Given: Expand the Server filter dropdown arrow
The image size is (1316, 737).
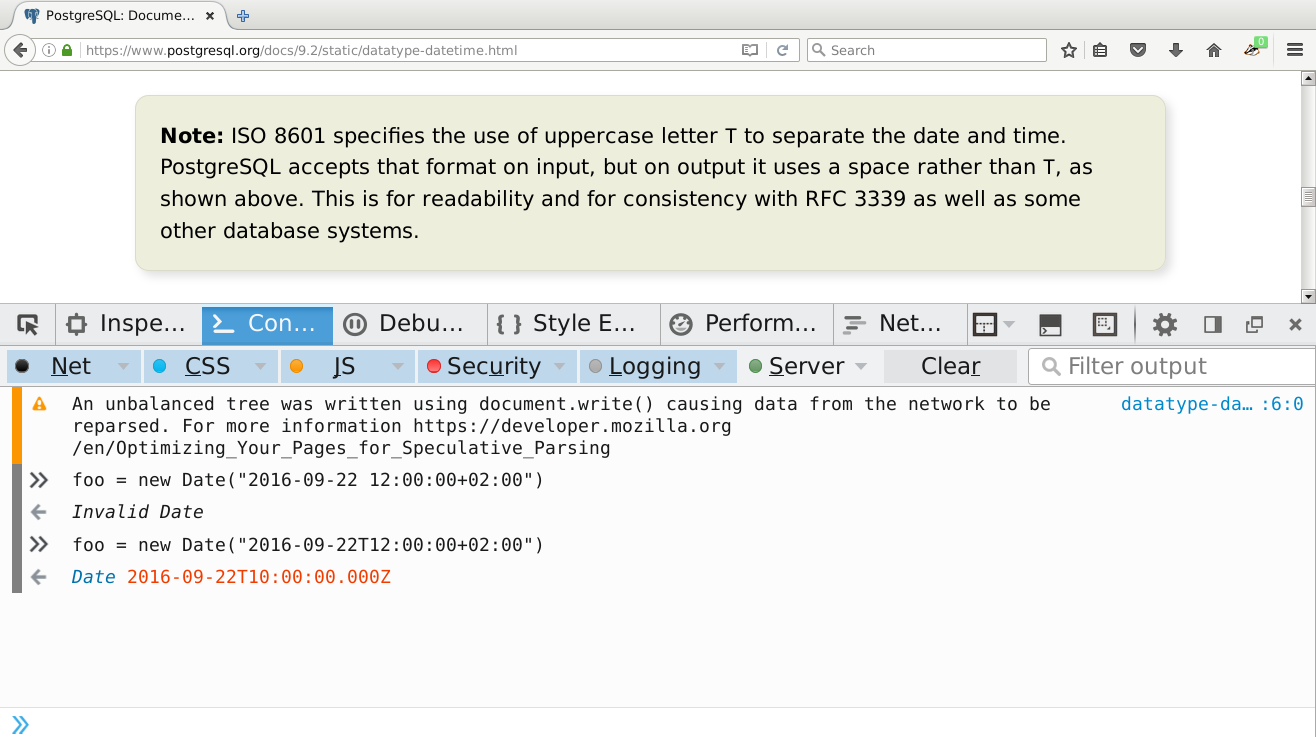Looking at the screenshot, I should pos(861,366).
